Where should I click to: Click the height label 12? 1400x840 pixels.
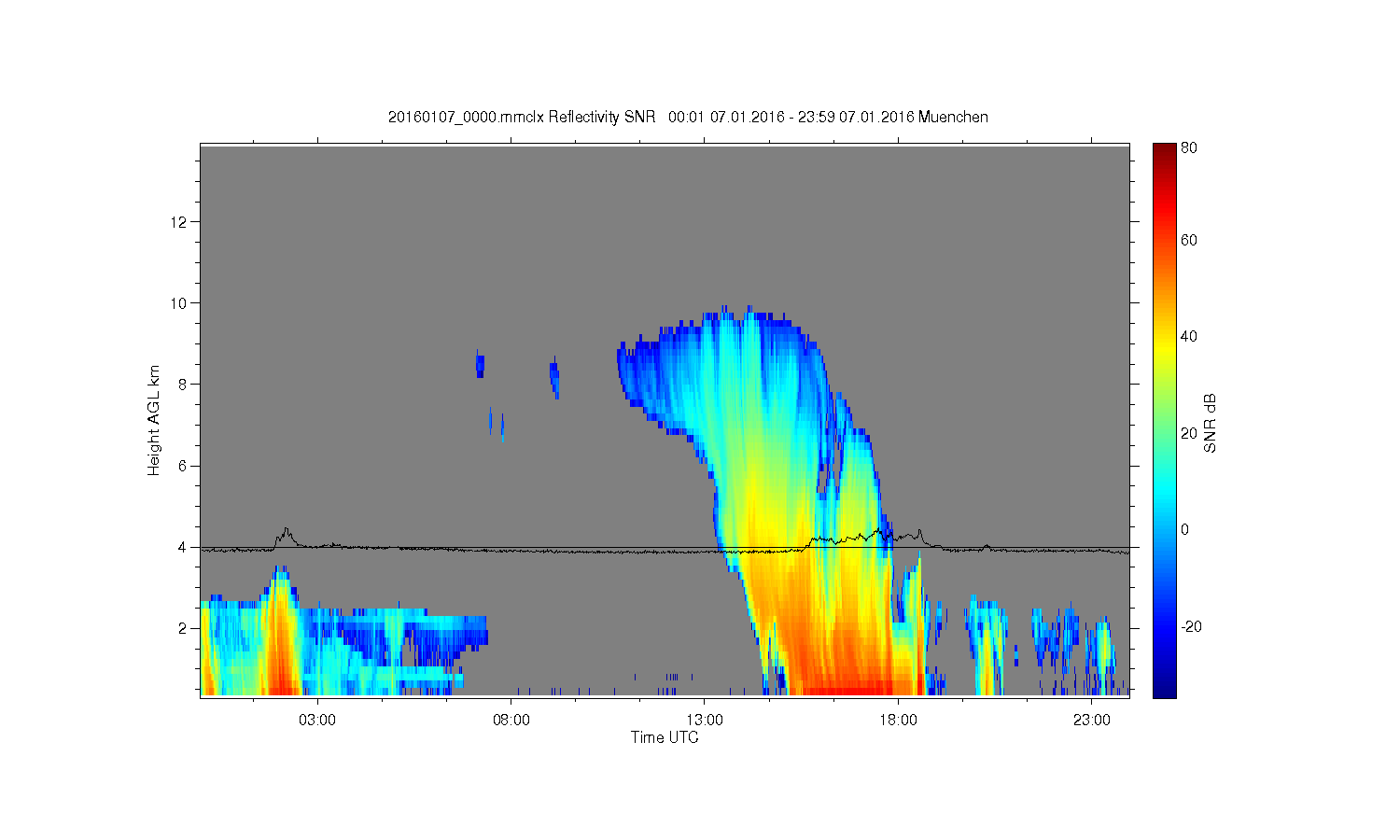pyautogui.click(x=180, y=221)
